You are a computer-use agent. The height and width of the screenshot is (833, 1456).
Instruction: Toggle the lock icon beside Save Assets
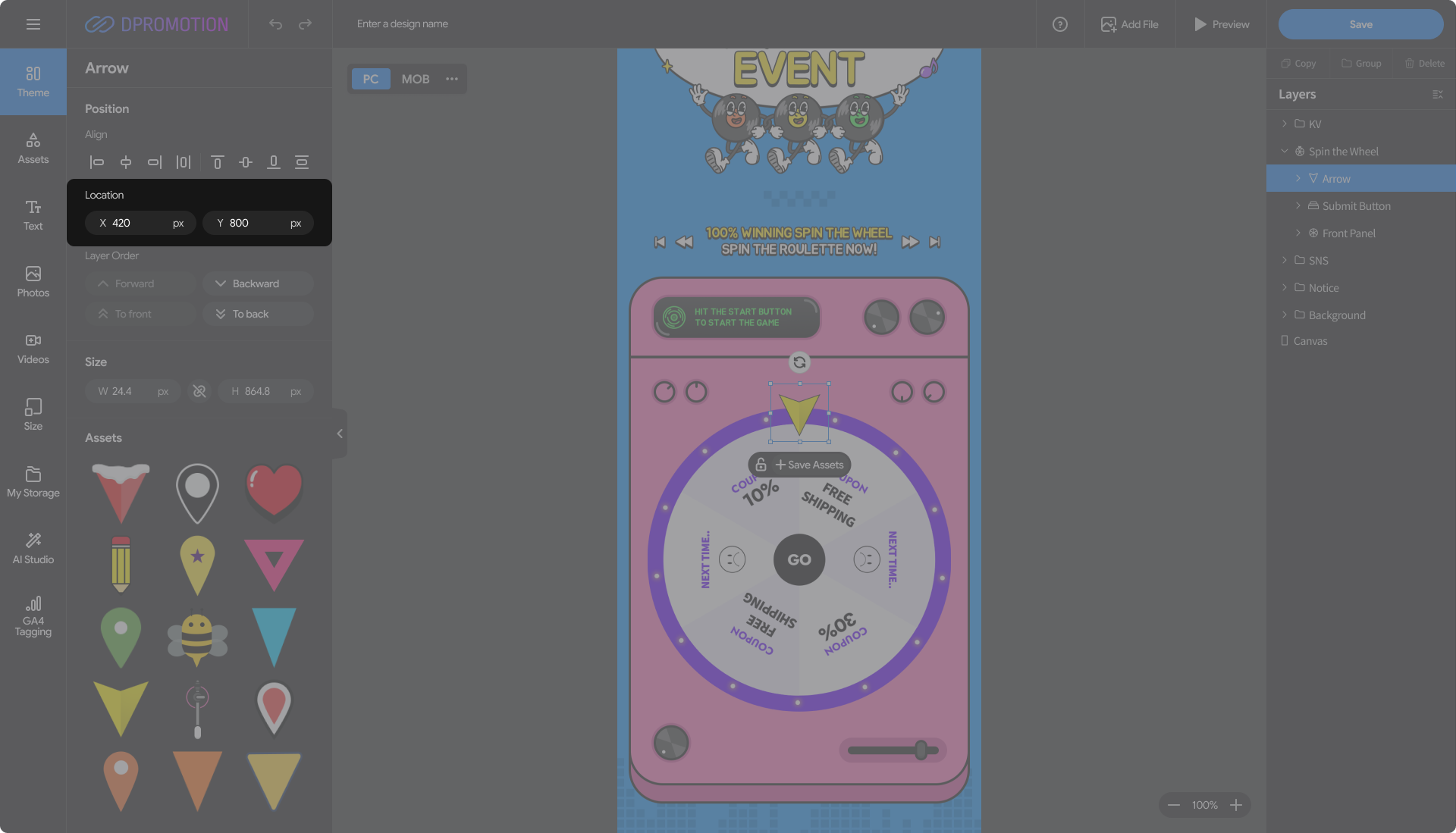[x=761, y=465]
